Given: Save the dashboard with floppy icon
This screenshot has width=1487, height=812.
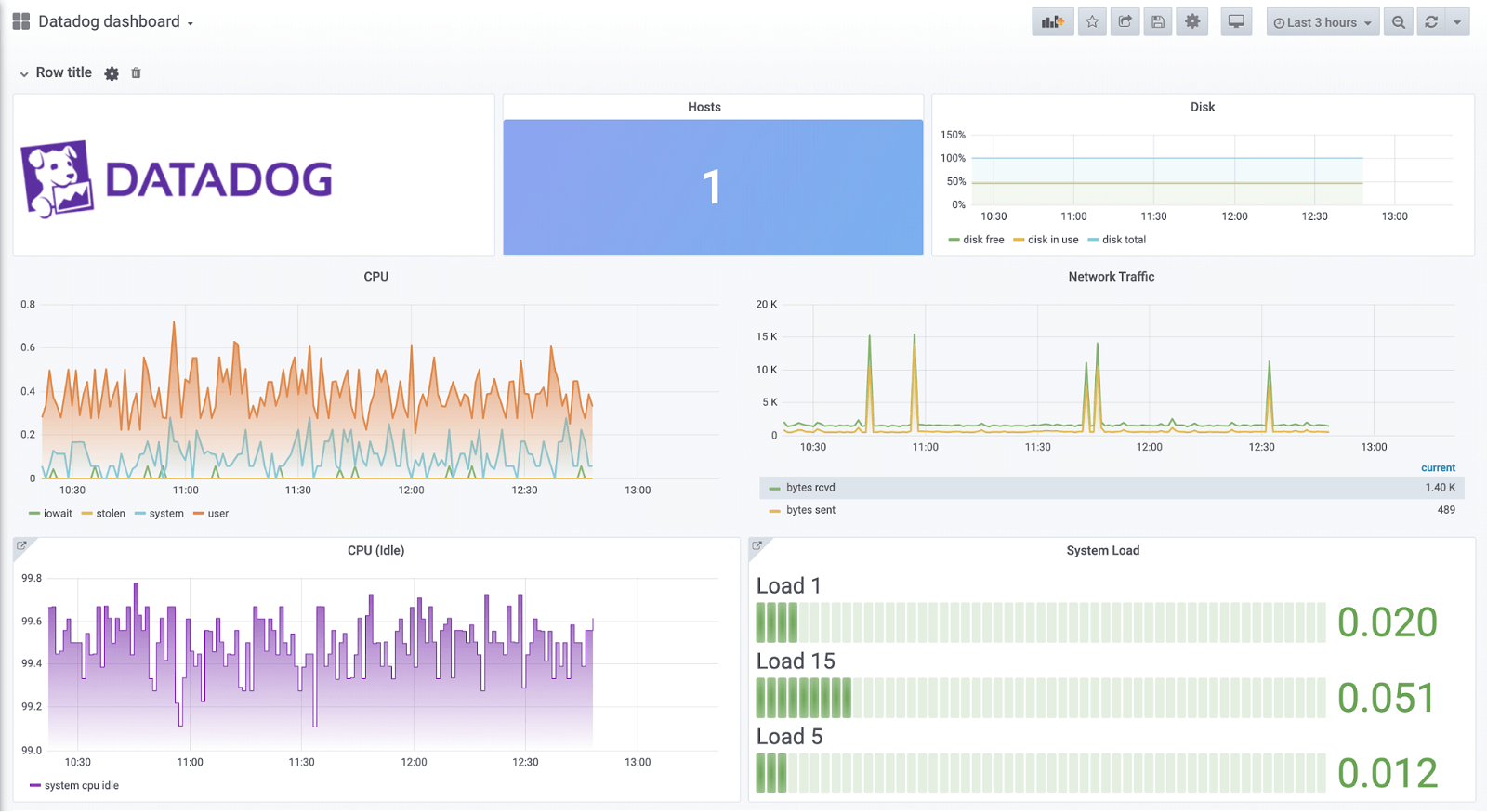Looking at the screenshot, I should click(x=1158, y=22).
